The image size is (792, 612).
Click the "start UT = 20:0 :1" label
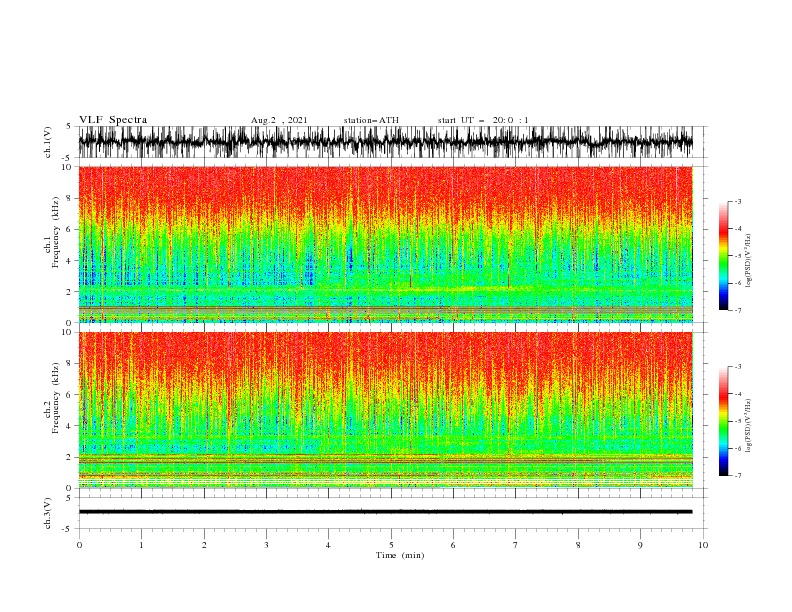[x=483, y=120]
